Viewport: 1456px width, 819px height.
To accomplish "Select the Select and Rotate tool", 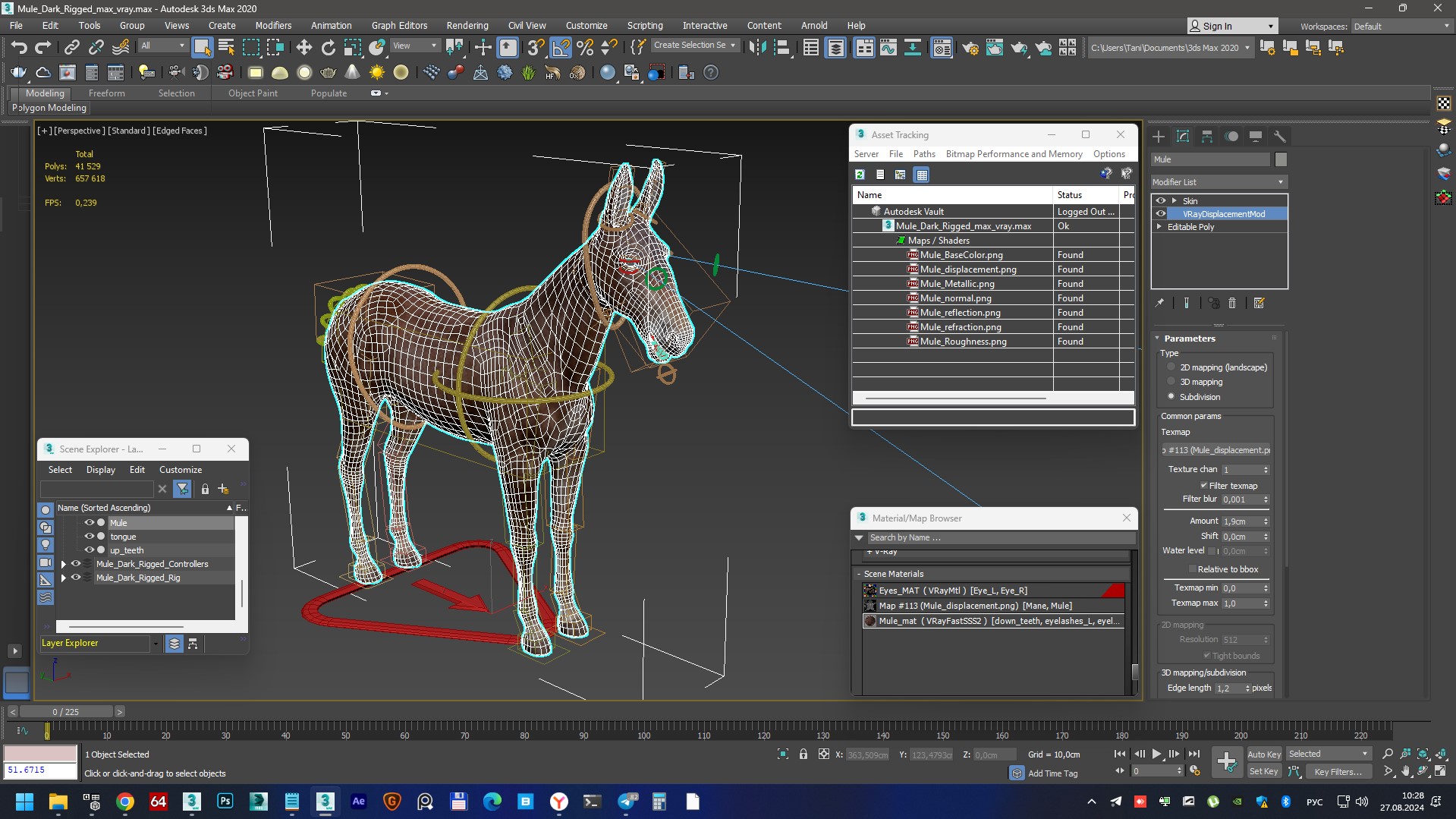I will [x=328, y=47].
